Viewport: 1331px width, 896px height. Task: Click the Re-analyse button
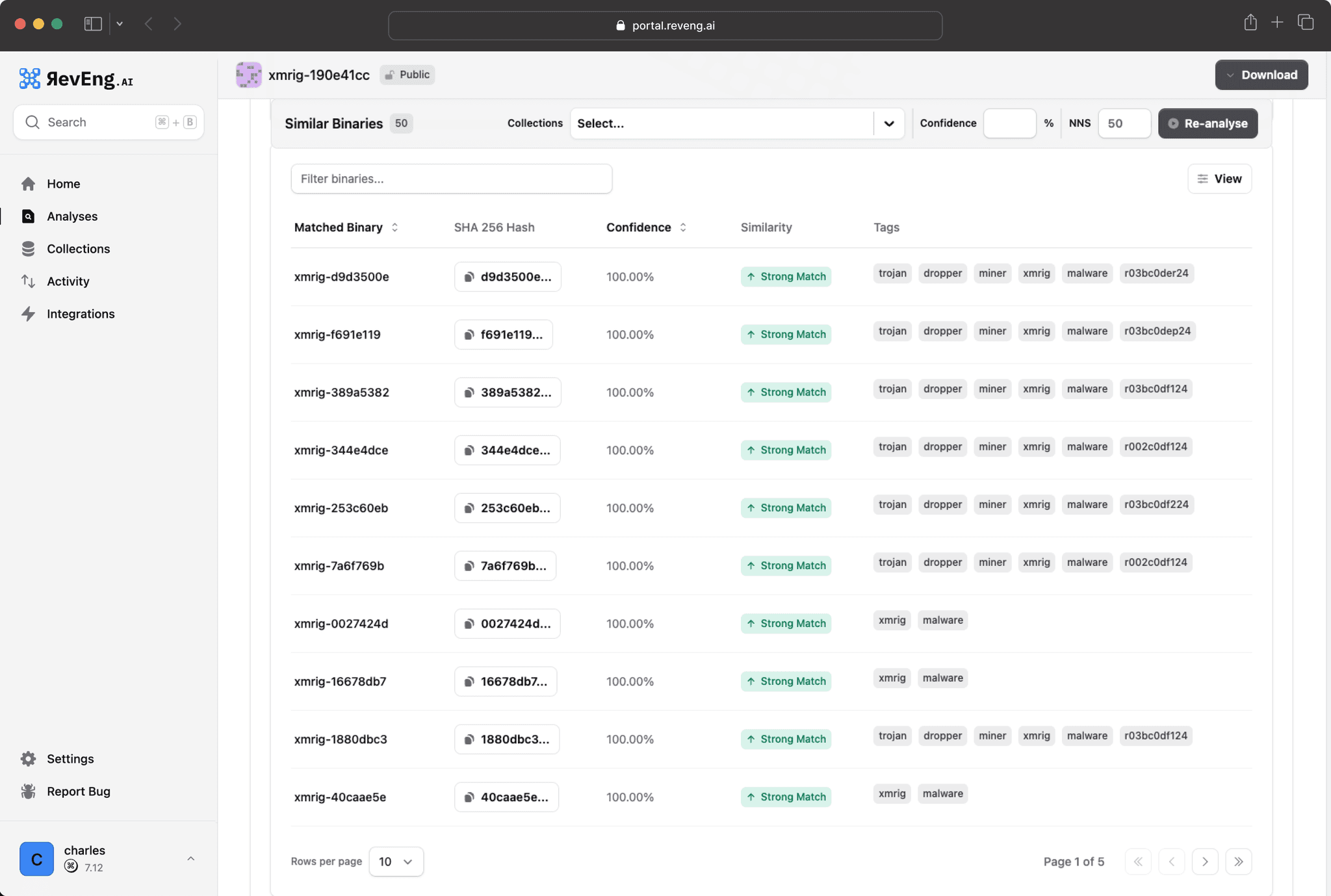click(1206, 123)
